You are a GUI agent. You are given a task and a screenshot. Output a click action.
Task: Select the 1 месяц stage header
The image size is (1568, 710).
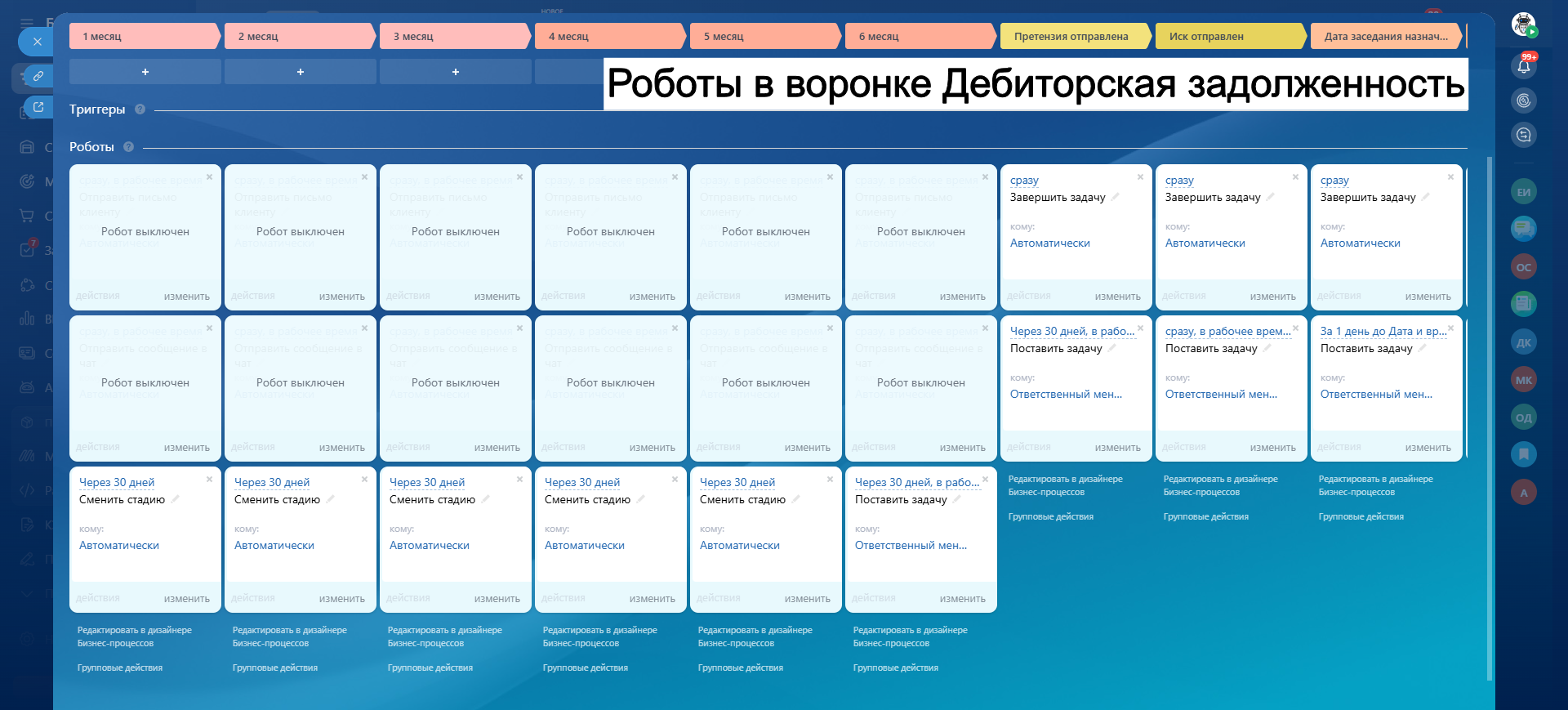pyautogui.click(x=143, y=37)
